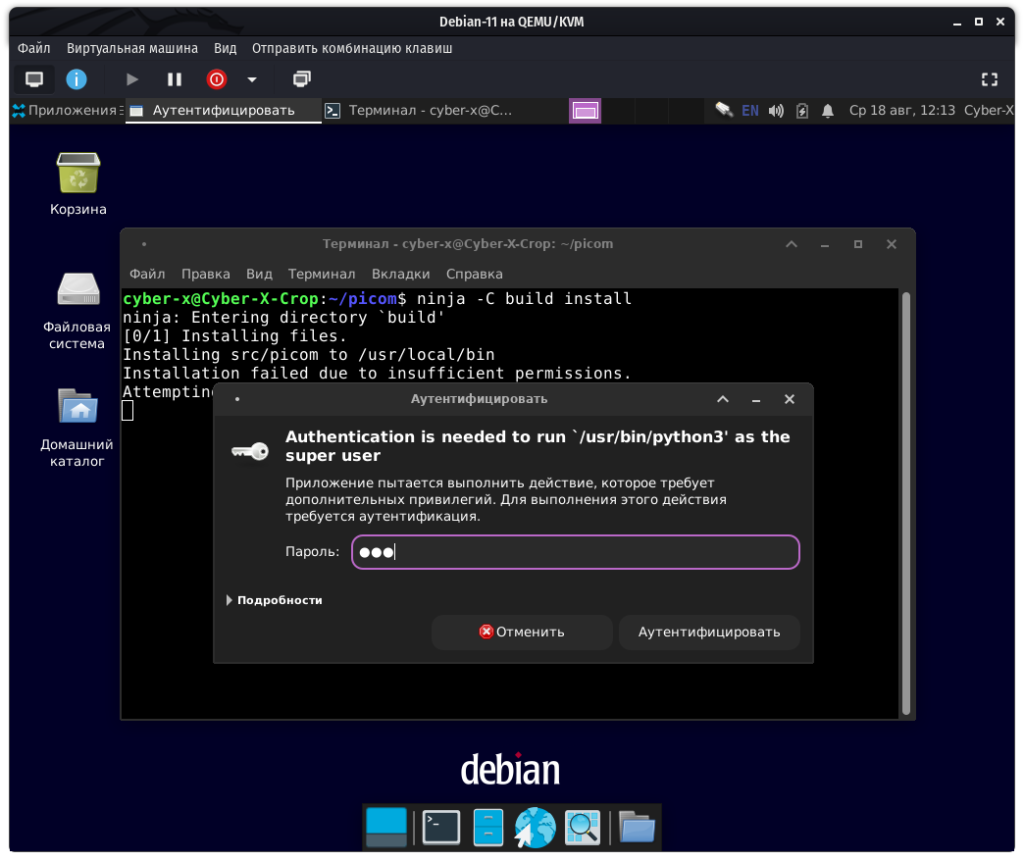Screen dimensions: 1024x861
Task: Click the 'Аутентифицировать' button in dialog
Action: point(708,632)
